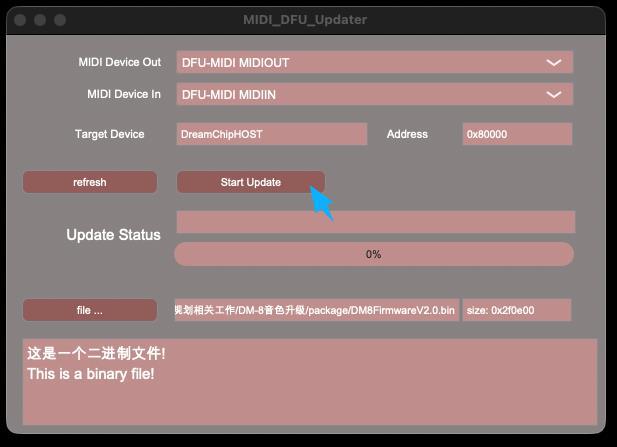Open the MIDI Device Out dropdown
This screenshot has width=617, height=447.
click(374, 63)
